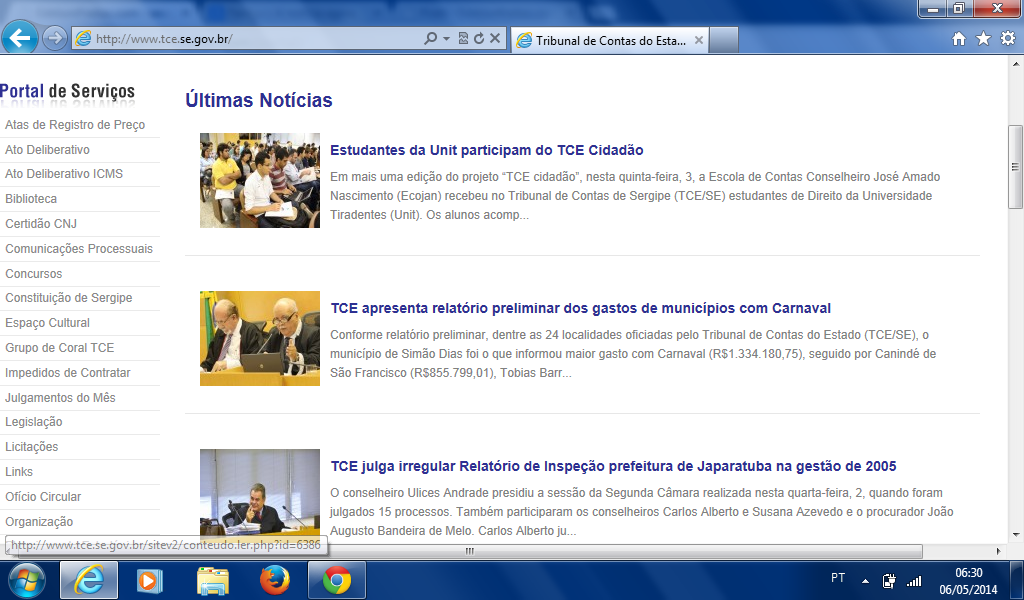Screen dimensions: 1024x600
Task: Open Favorites star icon
Action: [x=983, y=39]
